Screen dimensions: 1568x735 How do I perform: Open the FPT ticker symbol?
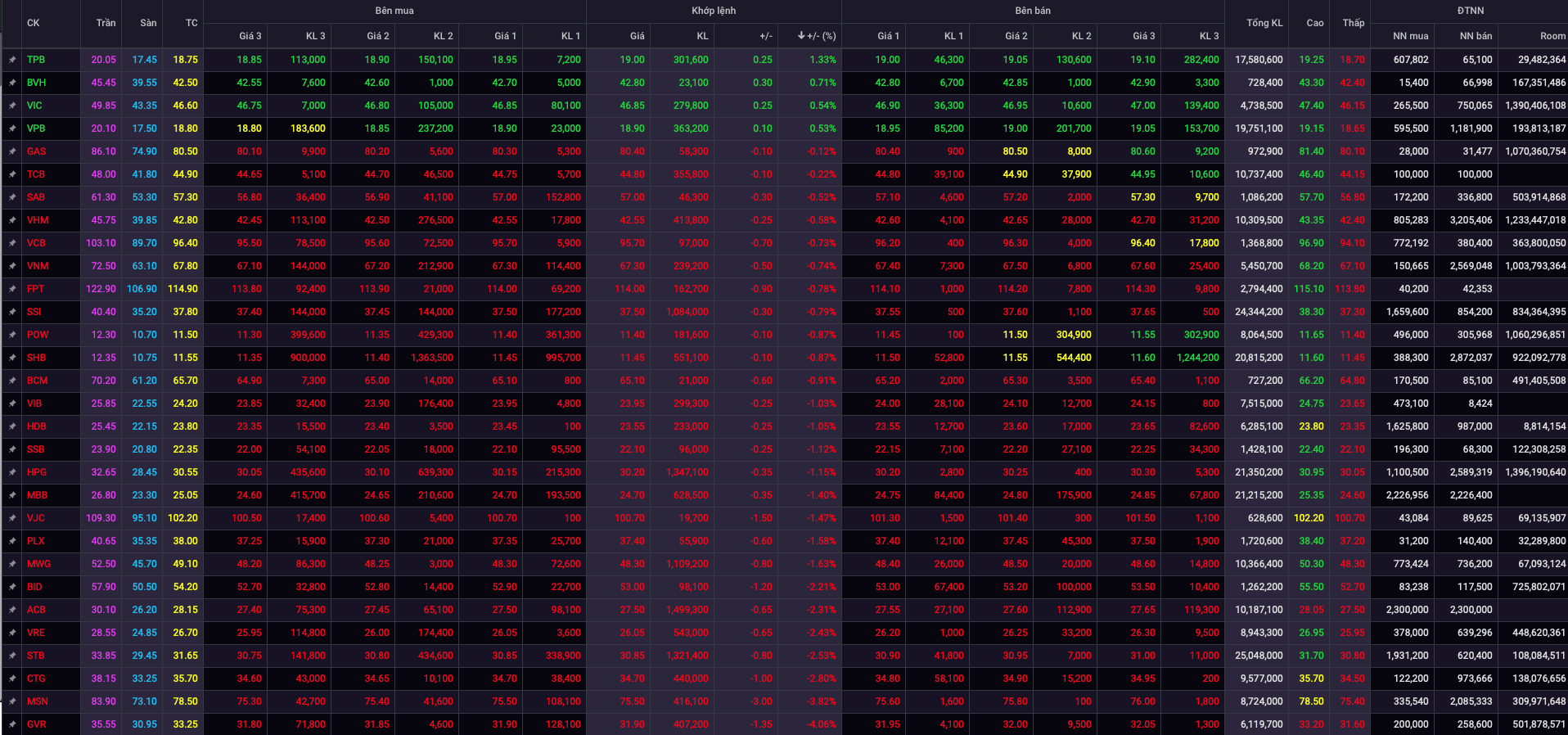(35, 289)
